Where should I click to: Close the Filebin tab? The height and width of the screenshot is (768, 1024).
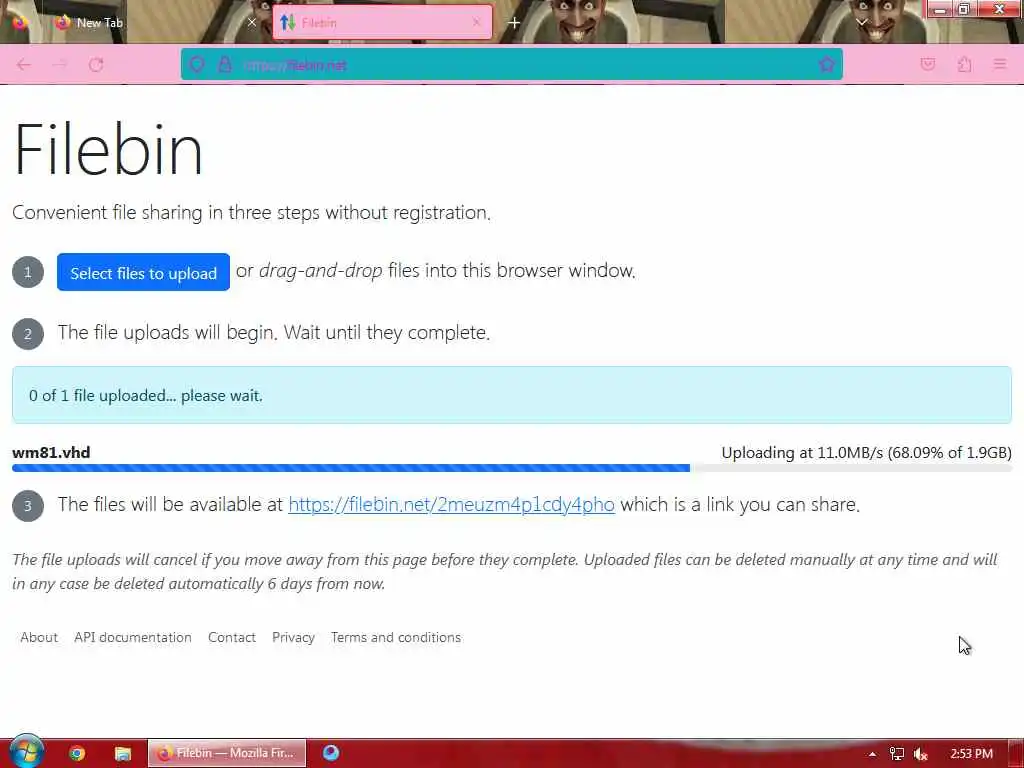(477, 22)
